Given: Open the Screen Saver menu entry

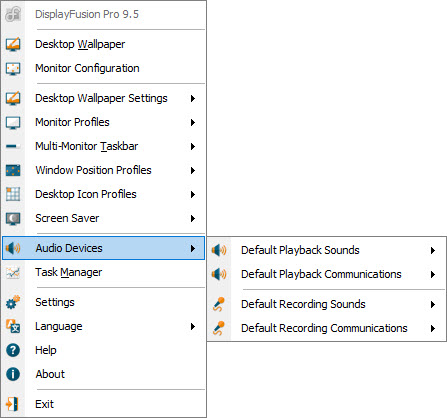Looking at the screenshot, I should point(104,218).
